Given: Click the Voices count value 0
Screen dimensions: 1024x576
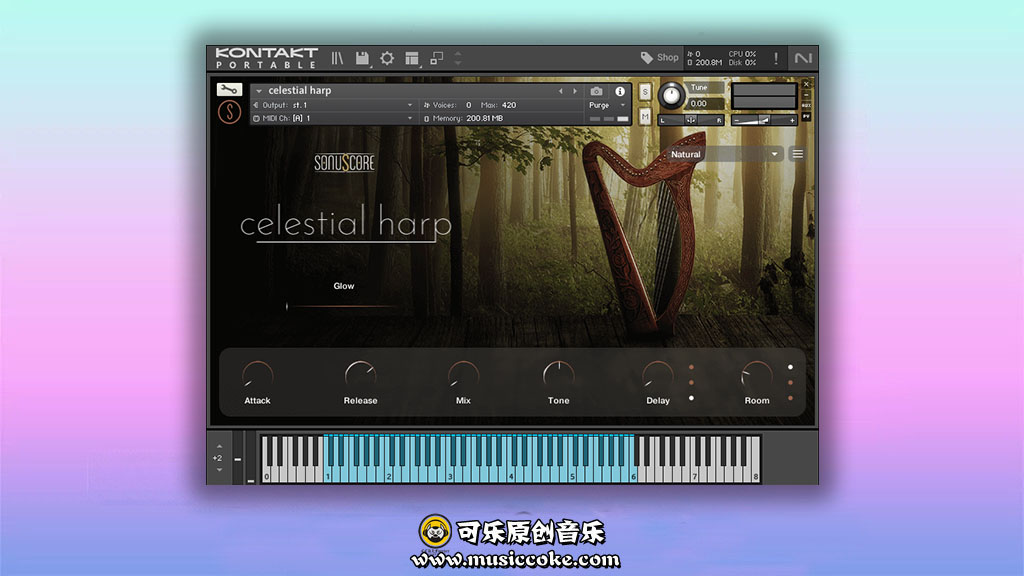Looking at the screenshot, I should pyautogui.click(x=468, y=105).
